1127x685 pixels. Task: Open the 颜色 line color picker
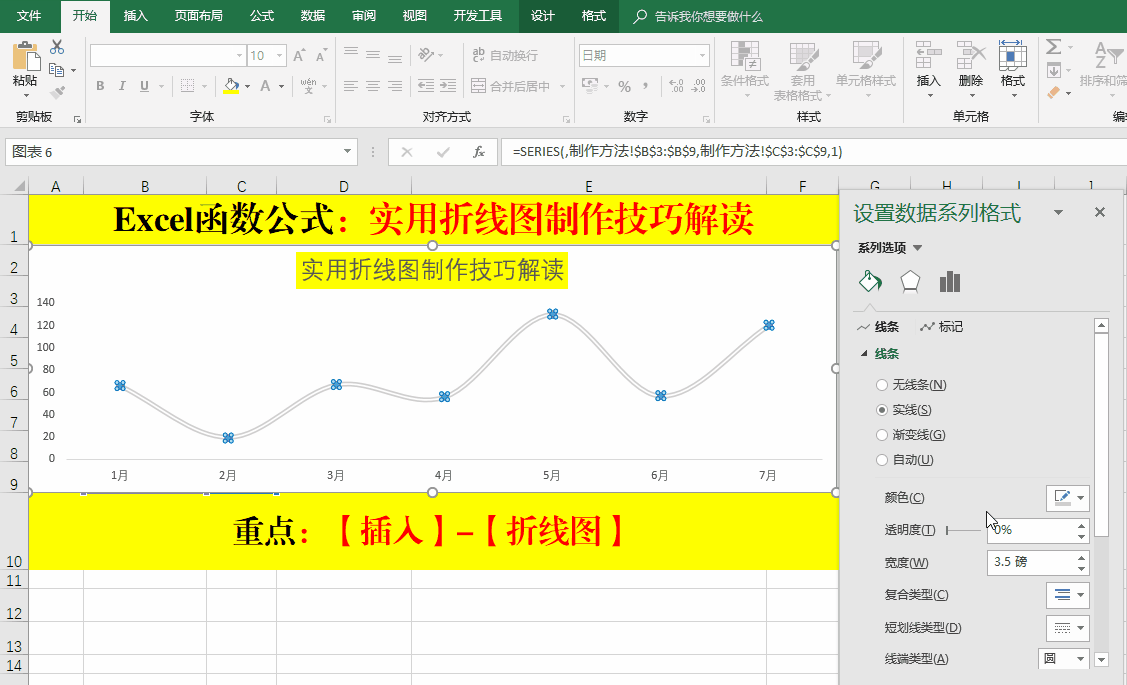[x=1067, y=498]
